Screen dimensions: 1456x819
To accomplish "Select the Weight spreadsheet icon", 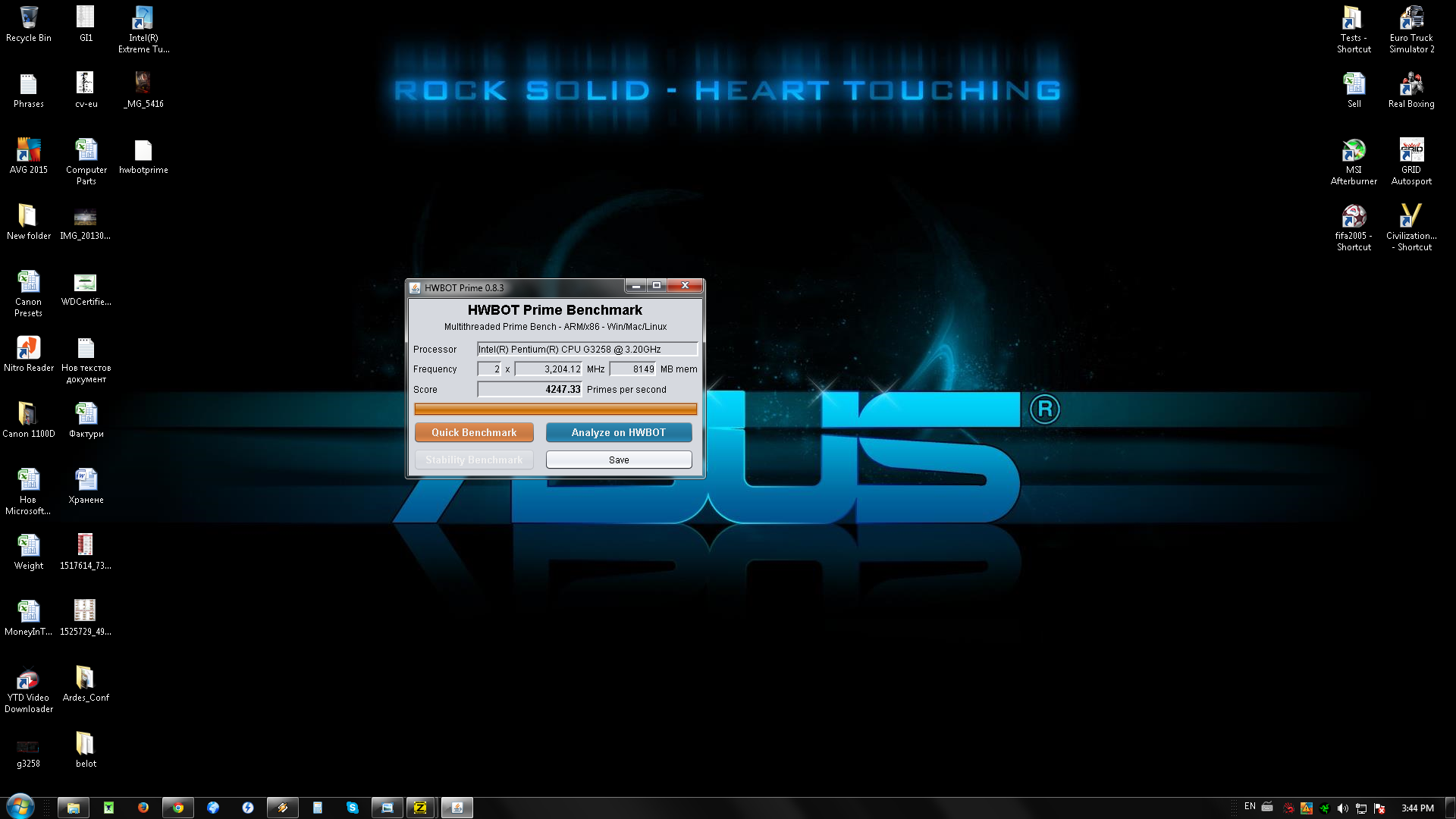I will [x=29, y=552].
